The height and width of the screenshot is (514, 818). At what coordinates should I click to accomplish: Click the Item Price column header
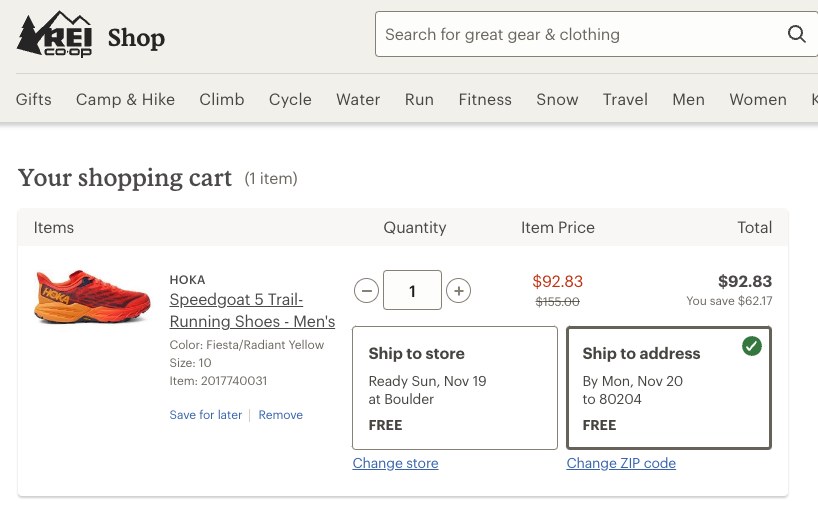pos(558,228)
